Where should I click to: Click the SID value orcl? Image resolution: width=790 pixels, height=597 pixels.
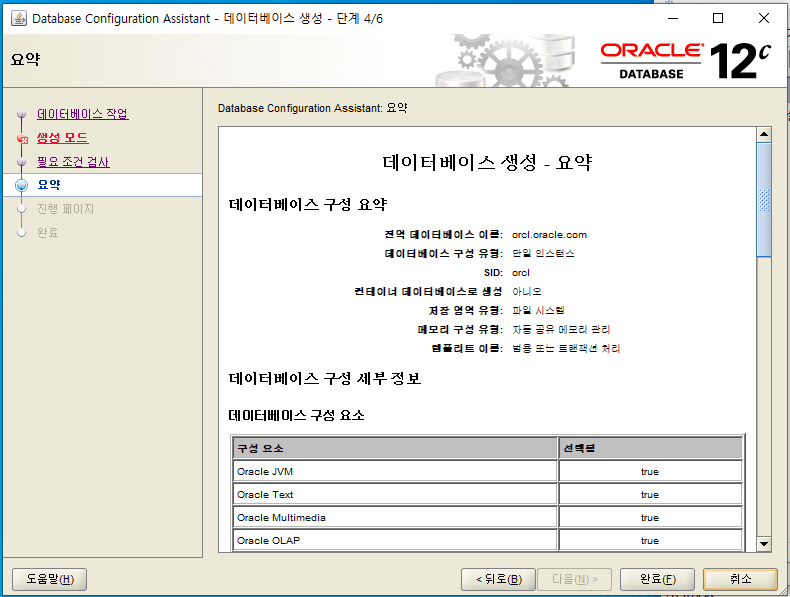pyautogui.click(x=520, y=273)
